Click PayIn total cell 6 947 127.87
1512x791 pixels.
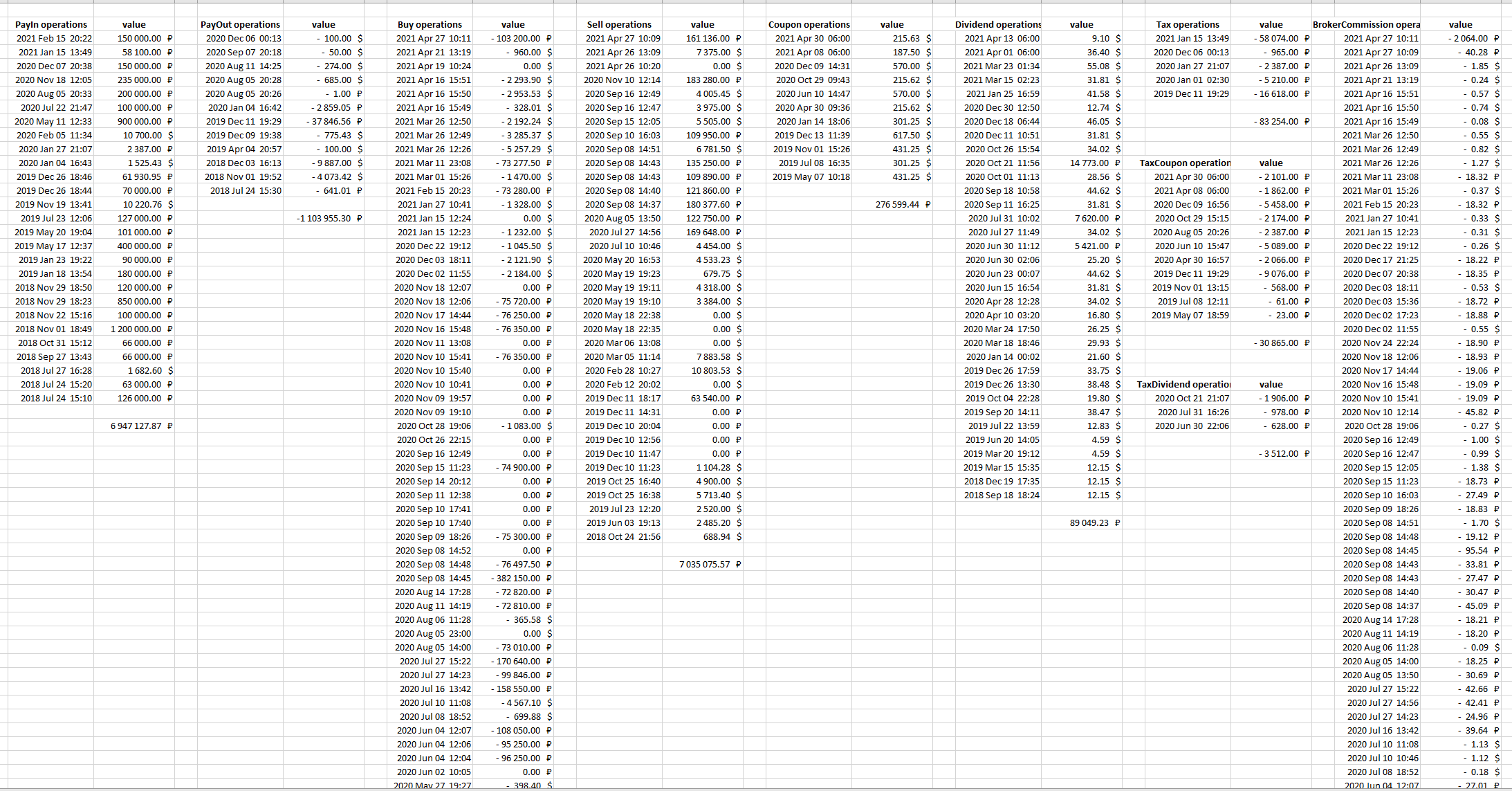tap(134, 426)
